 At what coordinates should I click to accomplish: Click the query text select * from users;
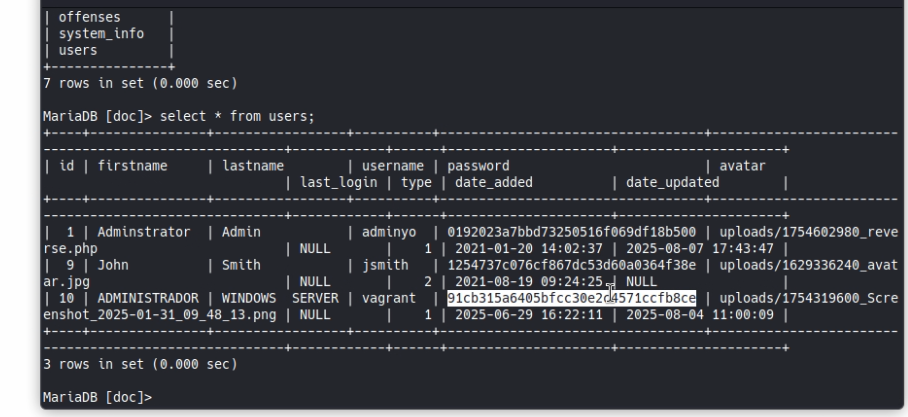237,116
